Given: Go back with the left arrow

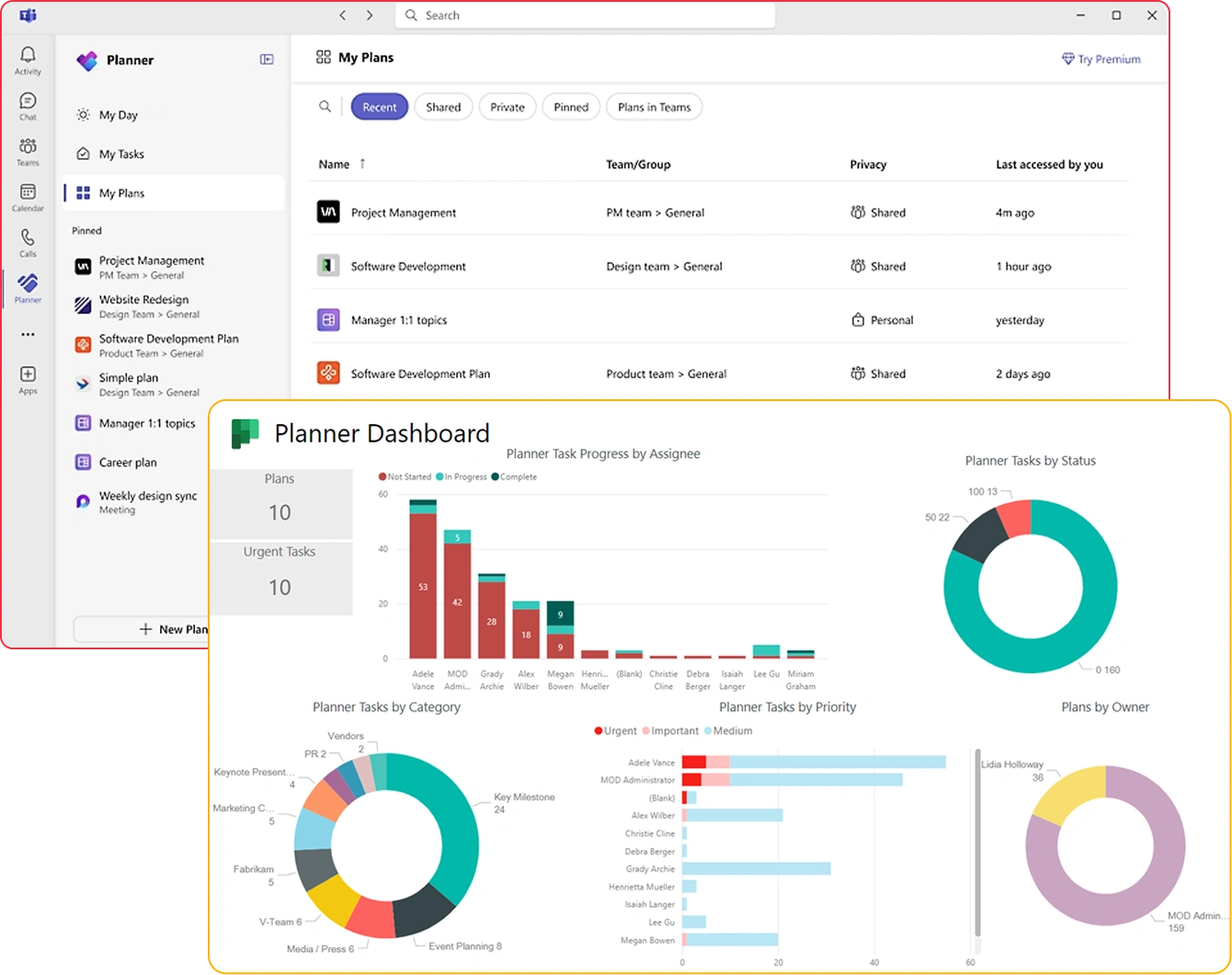Looking at the screenshot, I should 342,16.
